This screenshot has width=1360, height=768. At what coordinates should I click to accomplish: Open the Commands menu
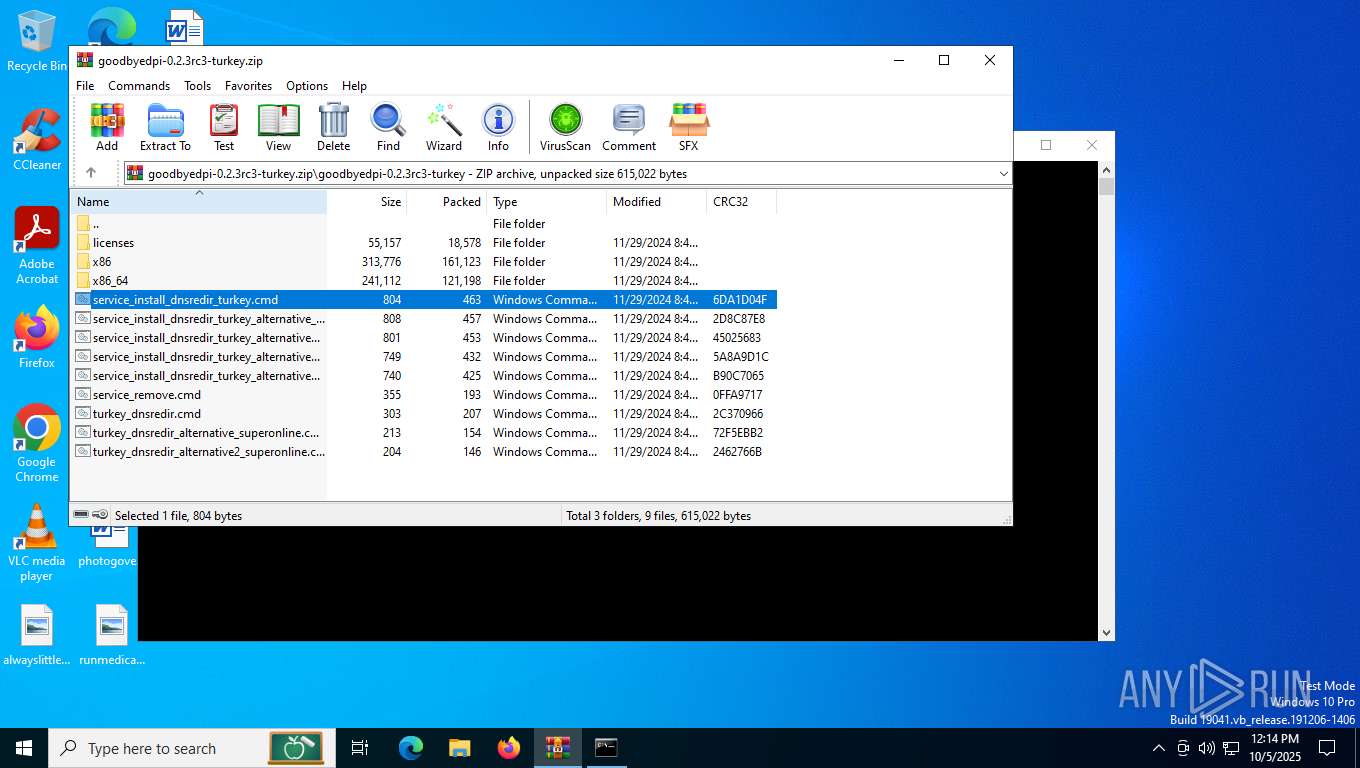pos(139,86)
